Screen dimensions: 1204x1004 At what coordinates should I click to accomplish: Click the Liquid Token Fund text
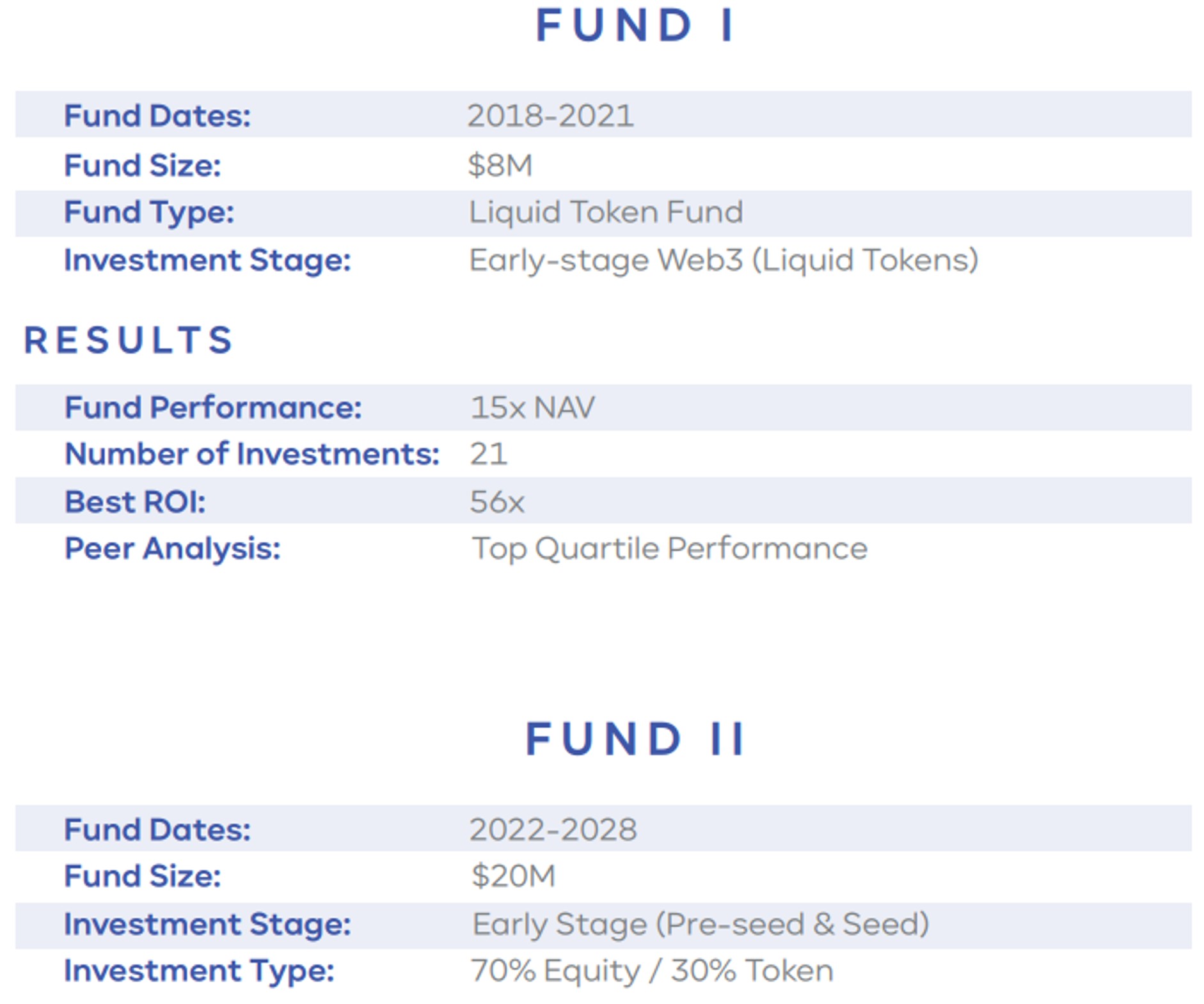(x=606, y=212)
